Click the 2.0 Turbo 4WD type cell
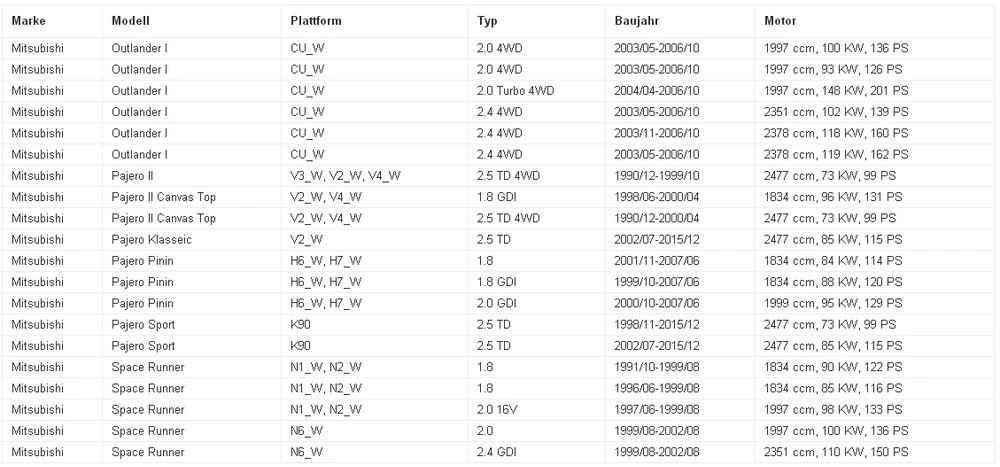Screen dimensions: 1000x467 click(536, 91)
